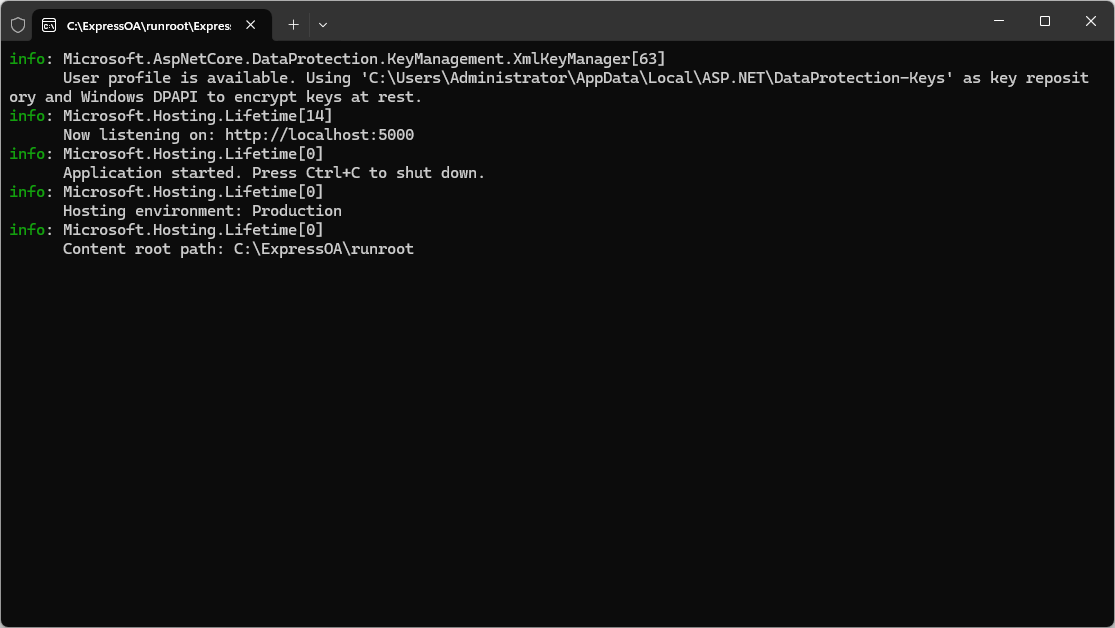The image size is (1115, 628).
Task: Click the empty terminal area below output
Action: pyautogui.click(x=556, y=440)
